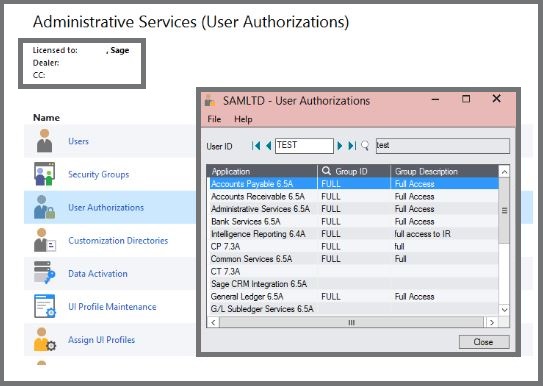
Task: Open the Customization Directories icon
Action: pos(44,240)
